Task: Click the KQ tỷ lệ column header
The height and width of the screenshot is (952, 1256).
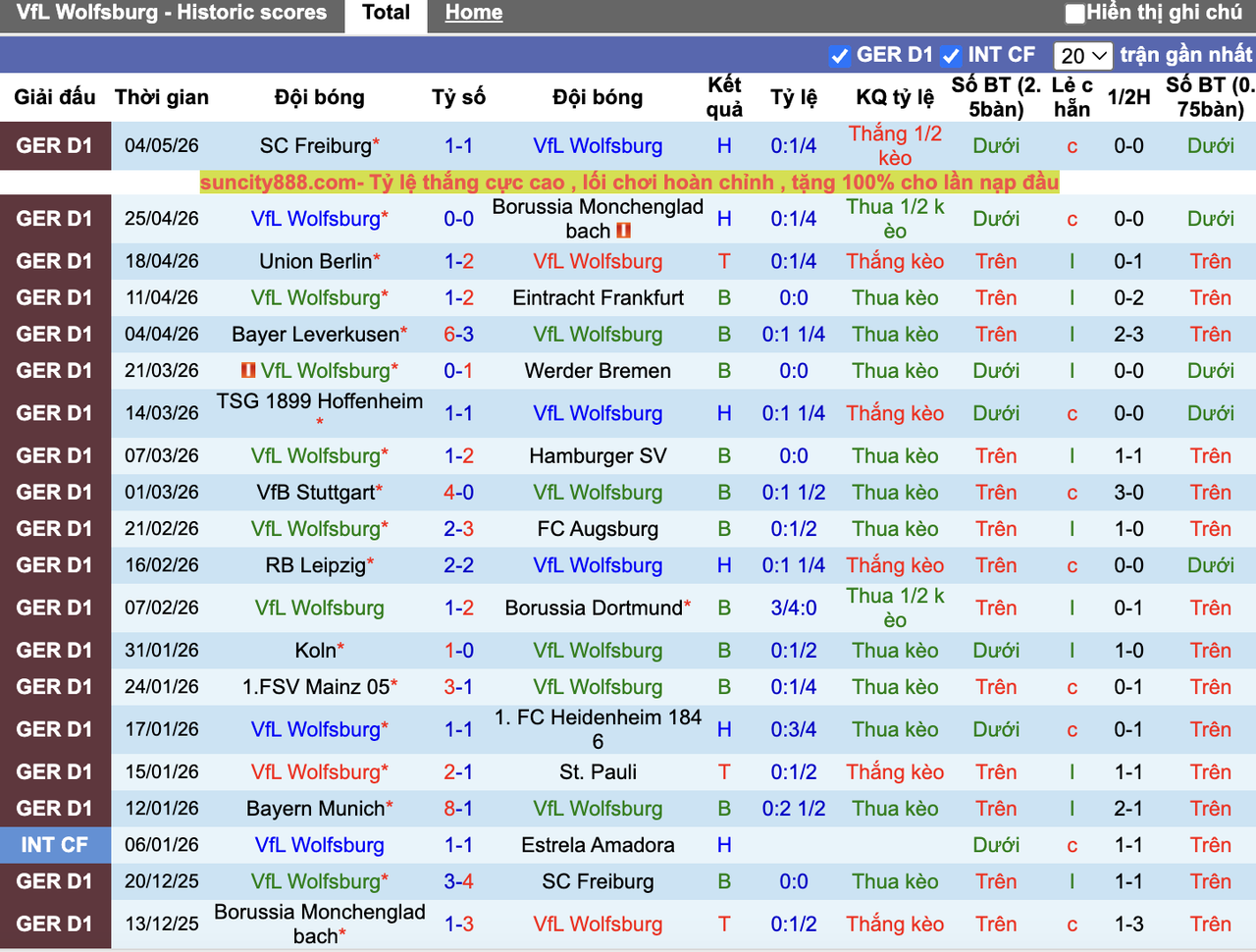Action: [895, 97]
